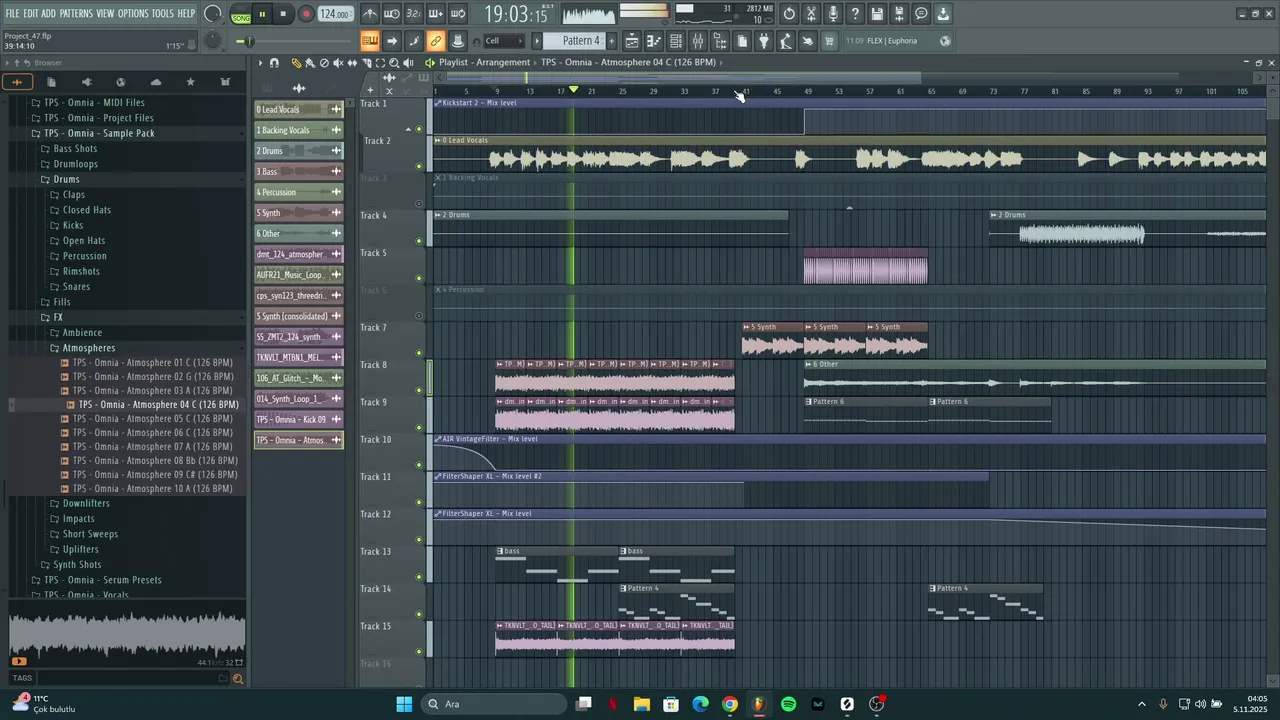Viewport: 1280px width, 720px height.
Task: Click the microphone one-click recording icon
Action: (x=833, y=14)
